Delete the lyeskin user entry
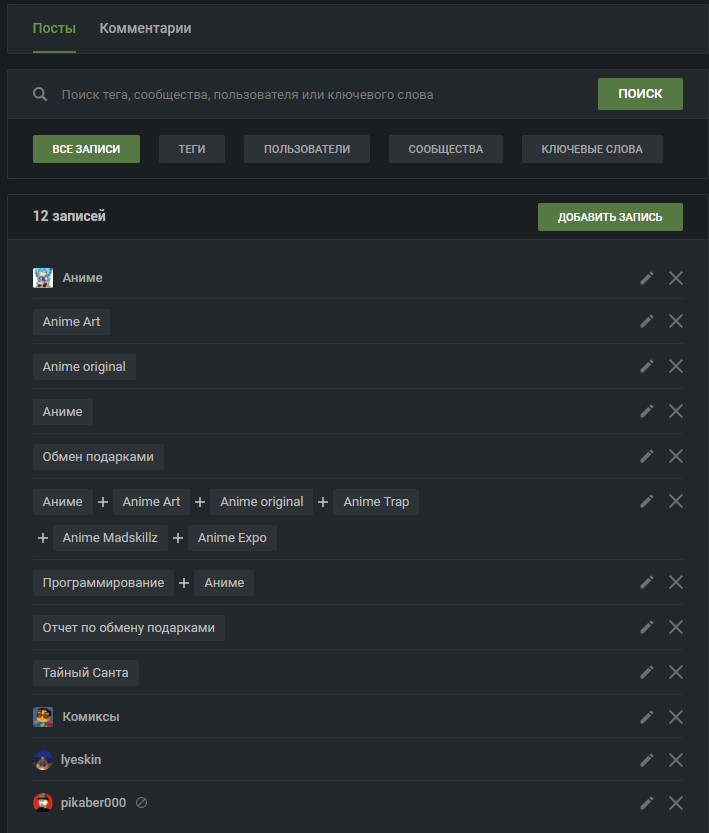The width and height of the screenshot is (709, 833). click(676, 760)
